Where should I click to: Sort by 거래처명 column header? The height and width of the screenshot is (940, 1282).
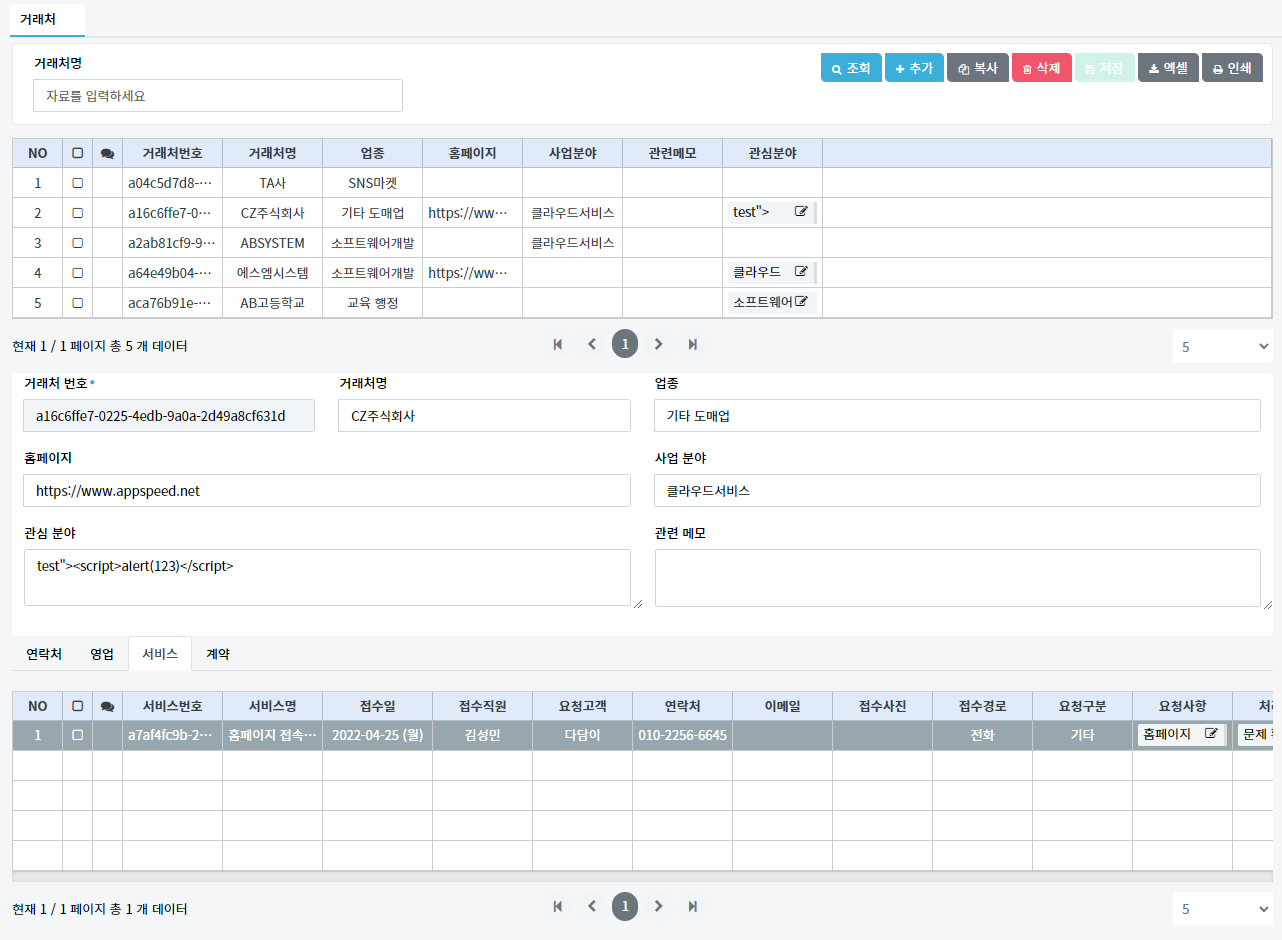272,153
